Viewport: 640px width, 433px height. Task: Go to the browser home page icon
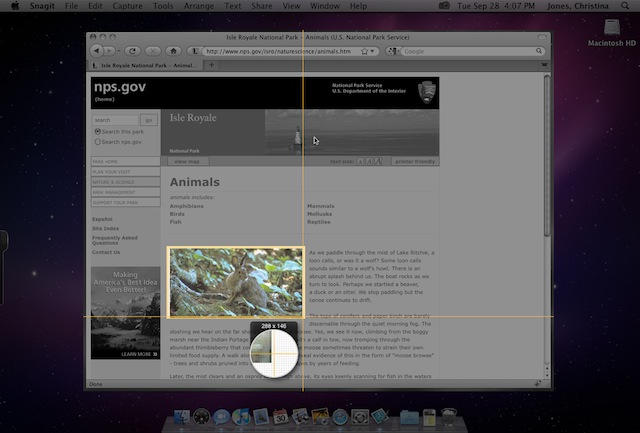[x=173, y=51]
